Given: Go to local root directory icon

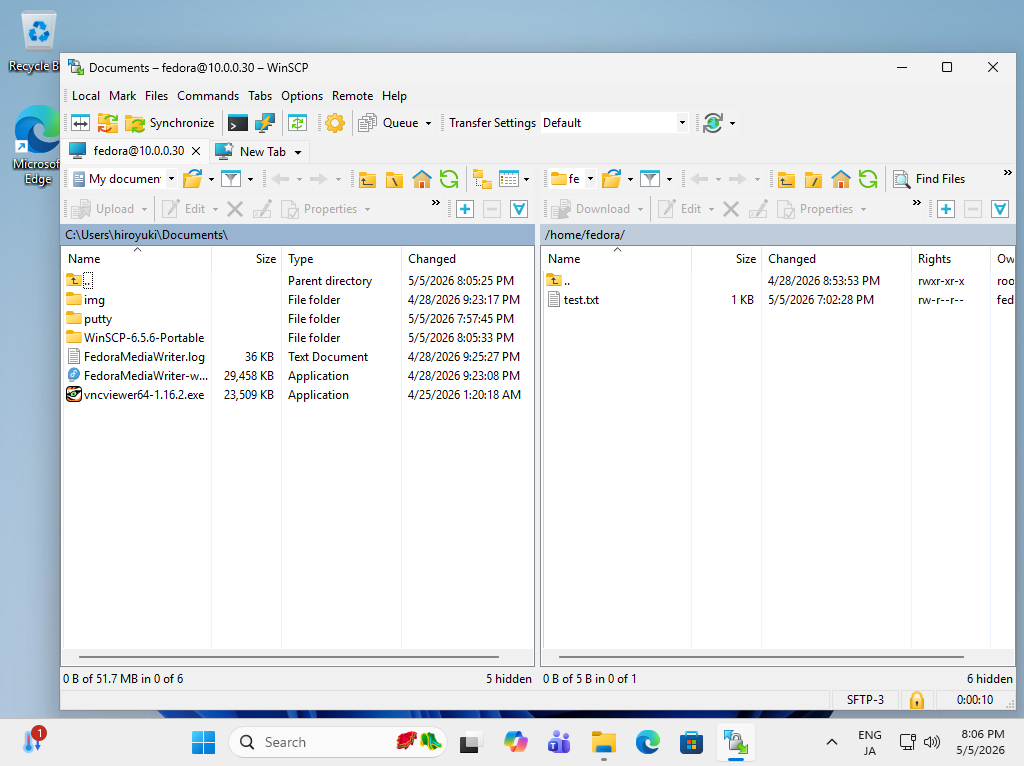Looking at the screenshot, I should coord(394,179).
